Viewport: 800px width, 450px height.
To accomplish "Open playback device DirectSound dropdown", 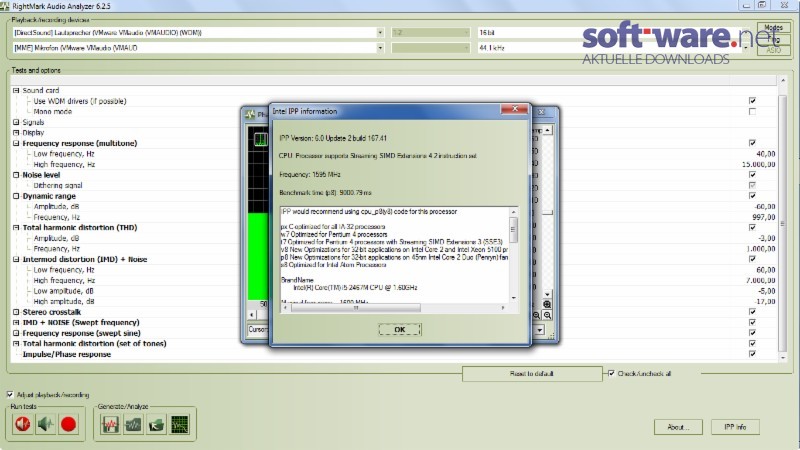I will coord(380,32).
